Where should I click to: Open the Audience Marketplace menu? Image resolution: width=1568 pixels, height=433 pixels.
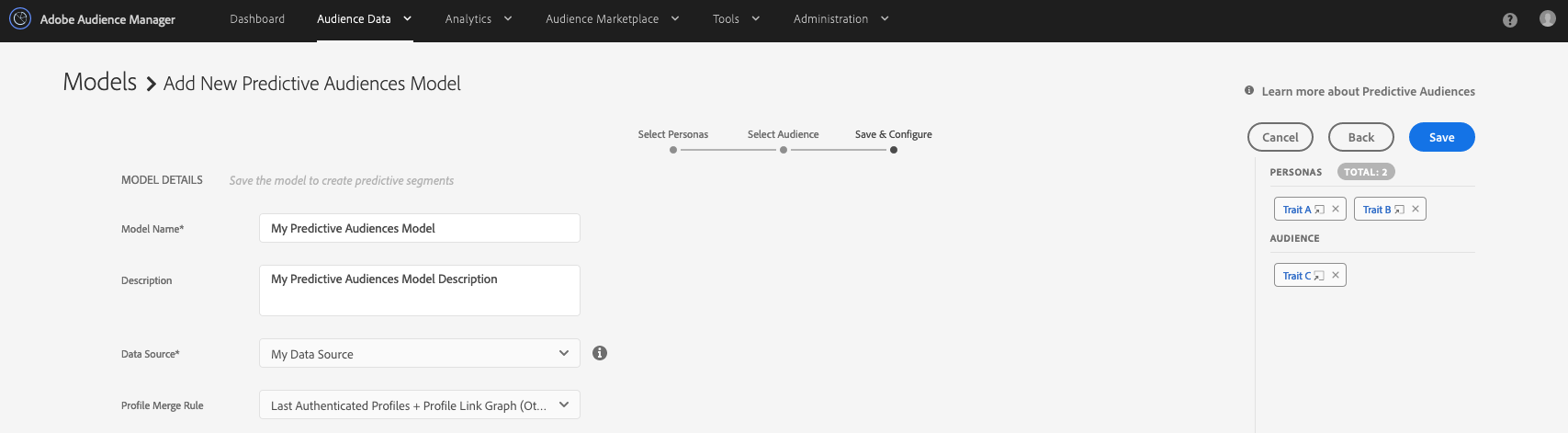click(602, 18)
